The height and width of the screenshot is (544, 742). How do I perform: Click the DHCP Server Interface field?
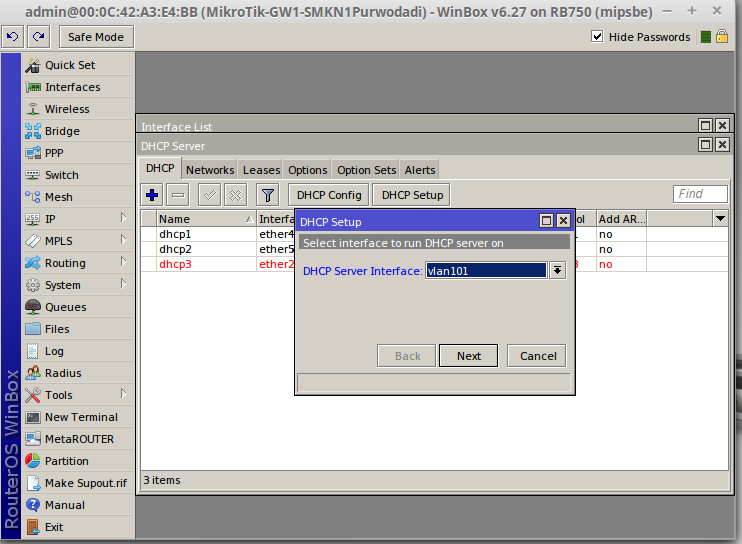point(486,271)
